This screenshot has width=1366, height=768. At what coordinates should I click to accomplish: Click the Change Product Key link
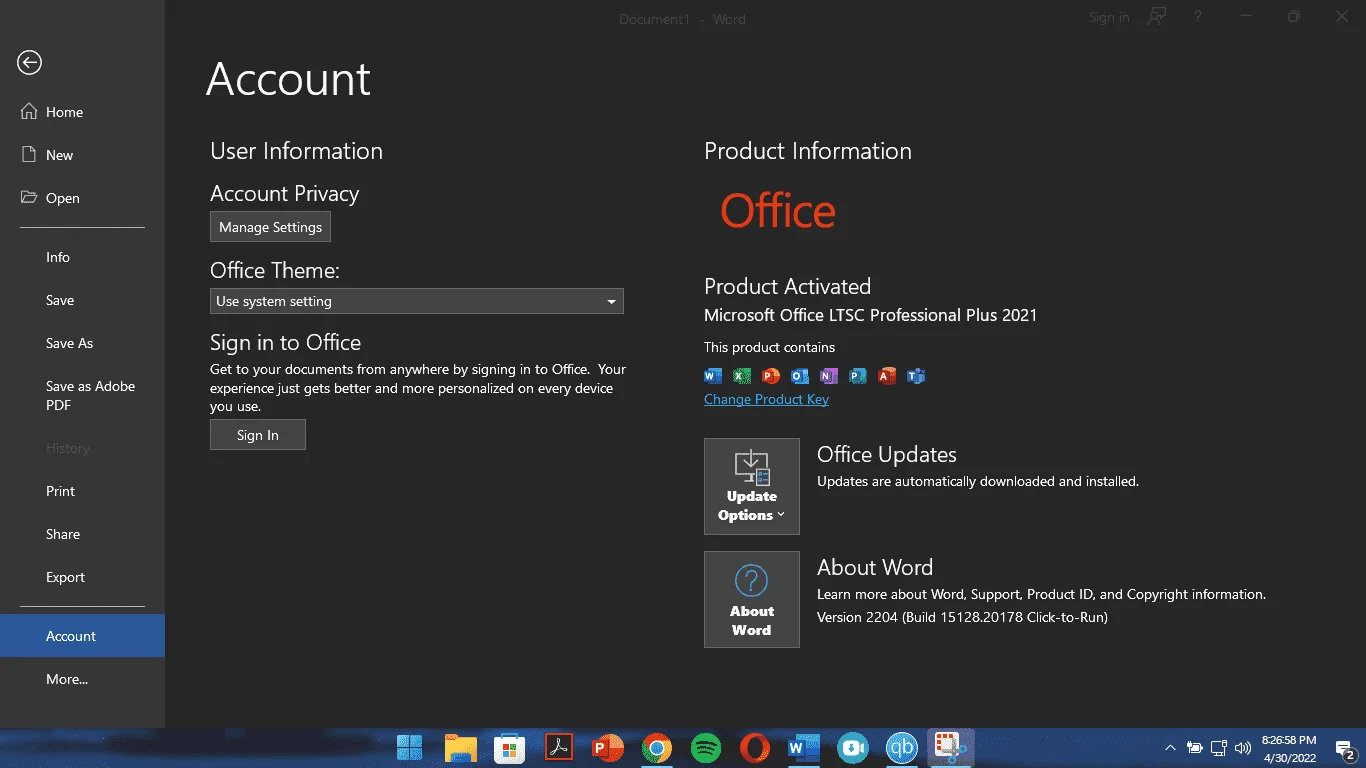766,399
